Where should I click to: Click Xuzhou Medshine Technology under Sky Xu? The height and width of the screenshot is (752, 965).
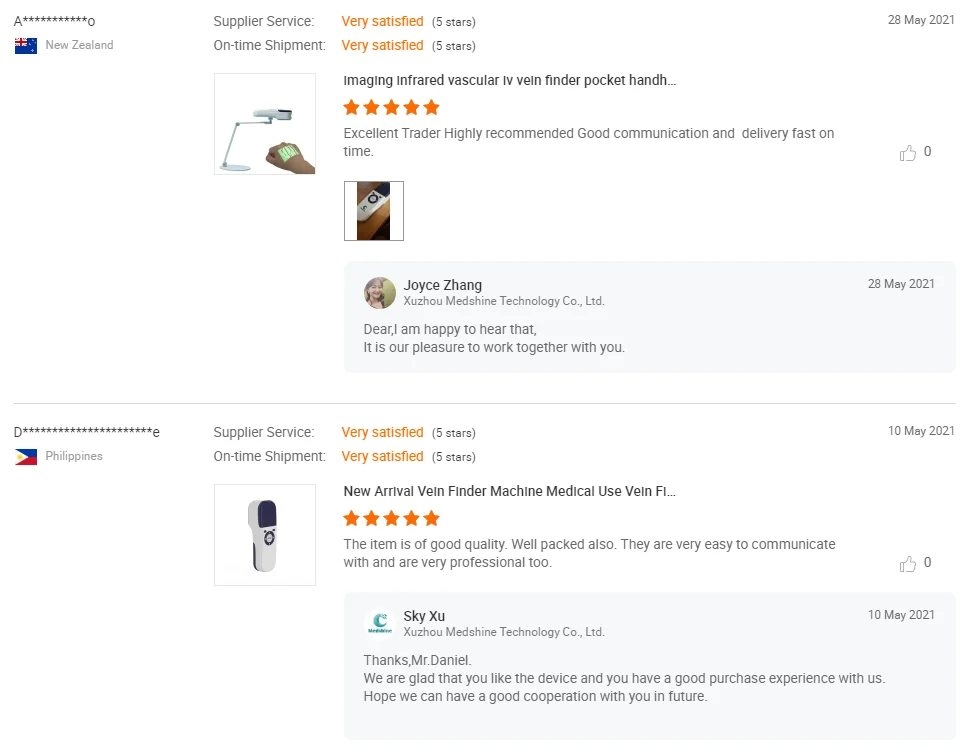[504, 632]
